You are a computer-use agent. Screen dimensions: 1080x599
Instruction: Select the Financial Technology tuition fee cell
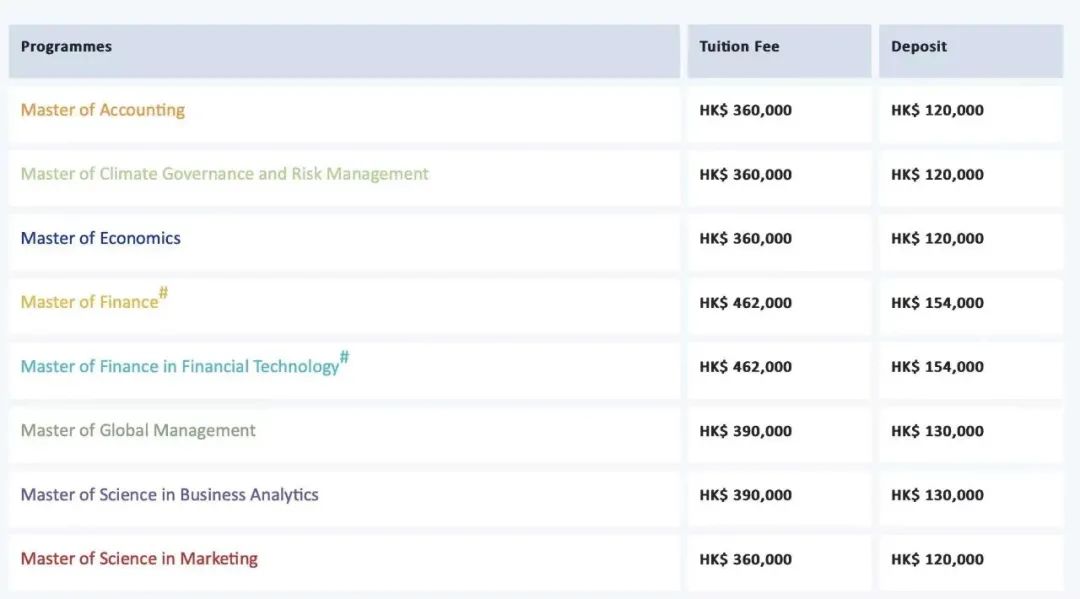745,367
